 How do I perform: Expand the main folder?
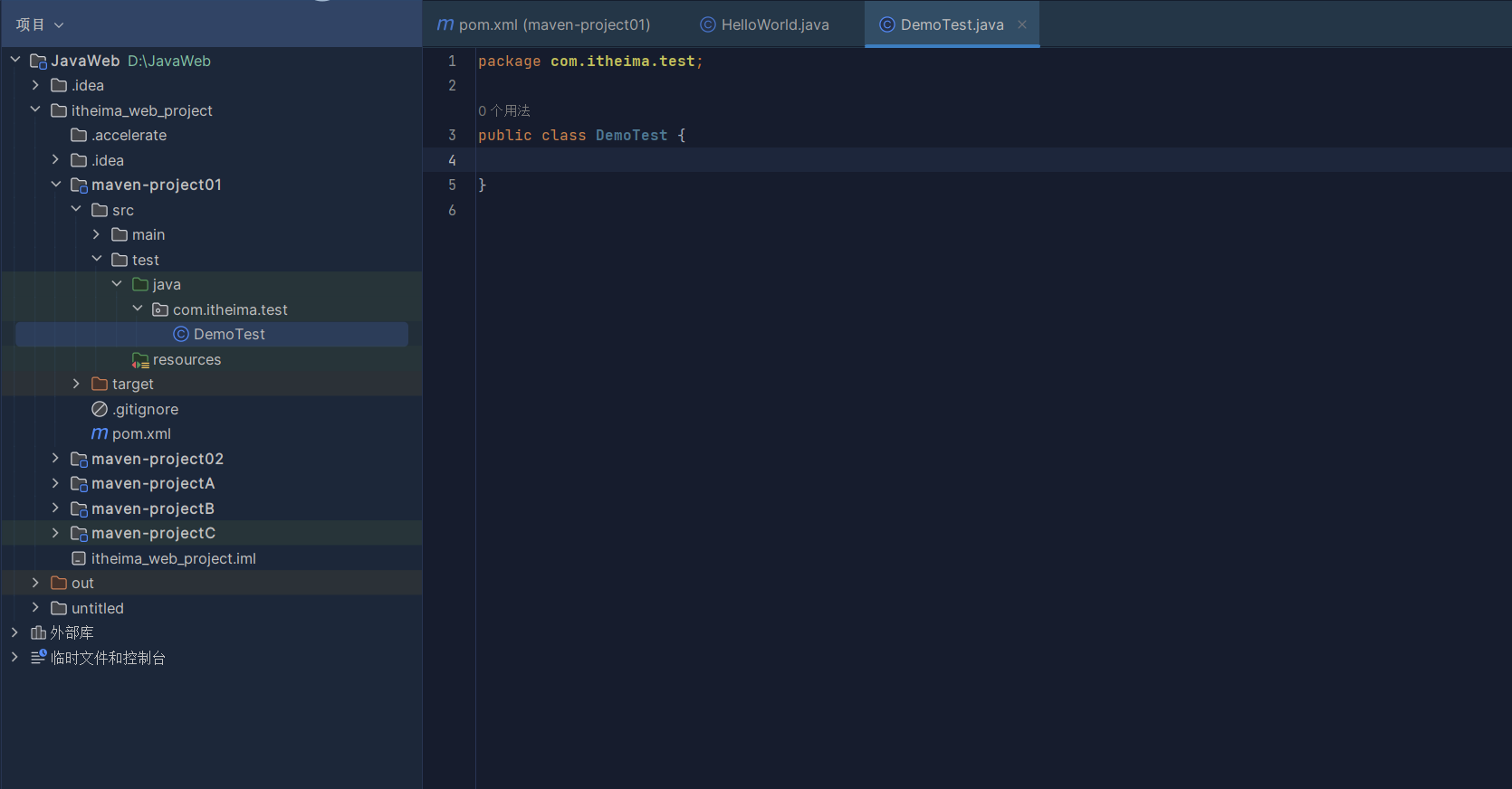click(x=96, y=234)
